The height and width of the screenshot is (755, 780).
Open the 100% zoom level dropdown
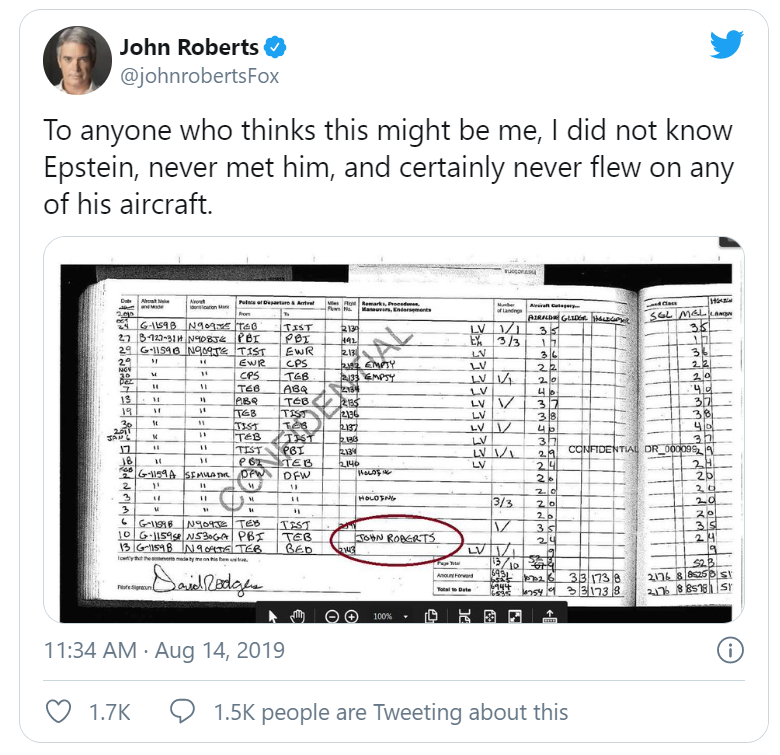click(394, 616)
